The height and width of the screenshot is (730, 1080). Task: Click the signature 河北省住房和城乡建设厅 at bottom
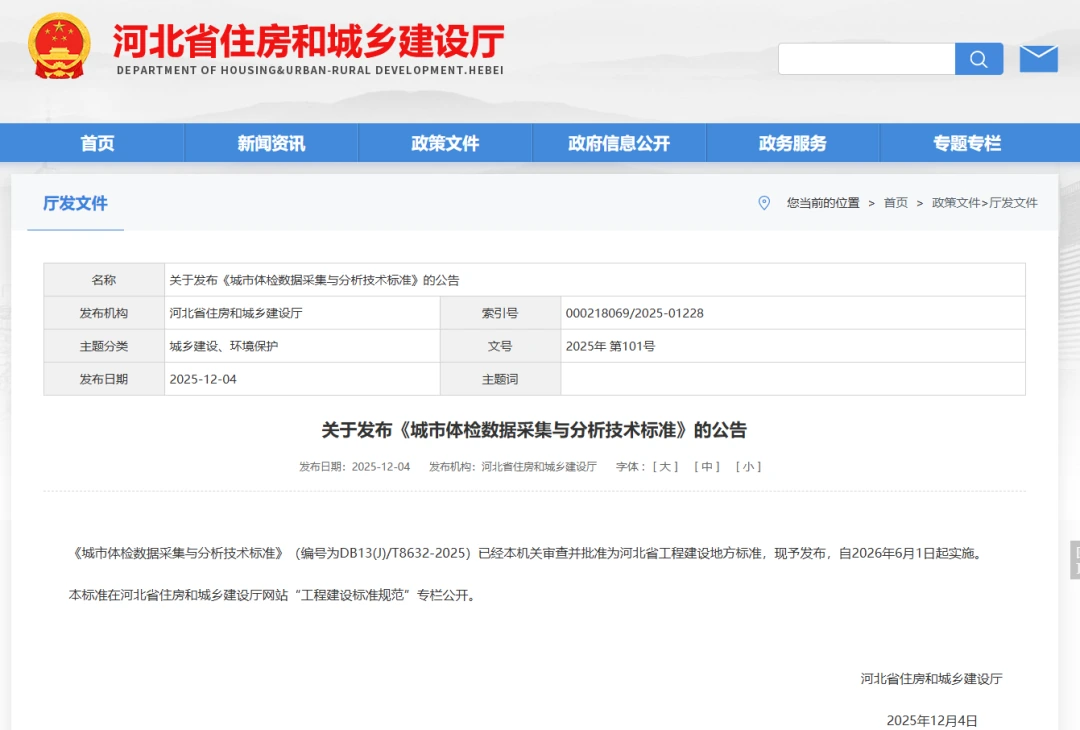[x=931, y=679]
